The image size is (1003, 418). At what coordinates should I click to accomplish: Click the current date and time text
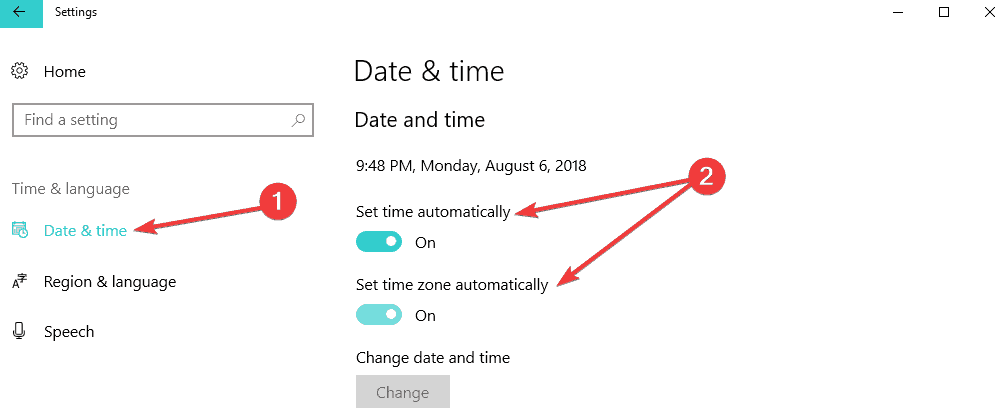470,166
